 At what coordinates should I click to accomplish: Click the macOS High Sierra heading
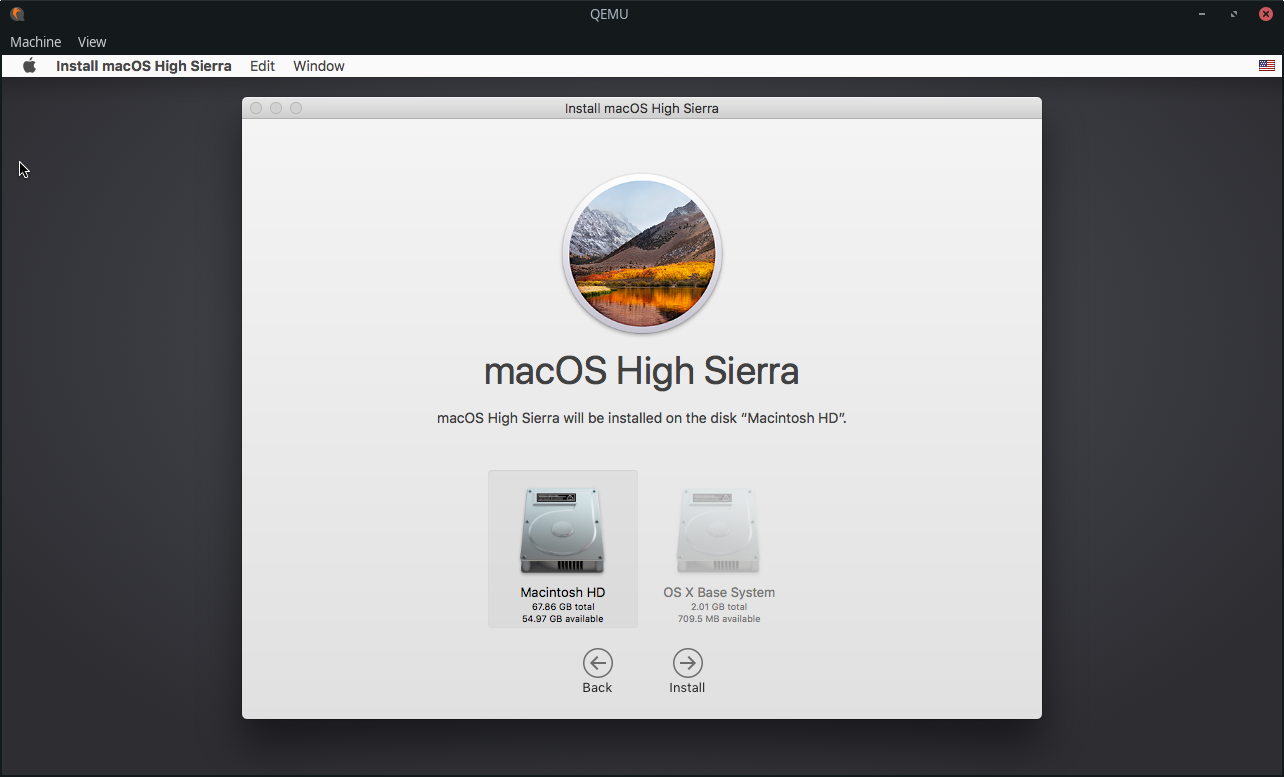pos(642,372)
